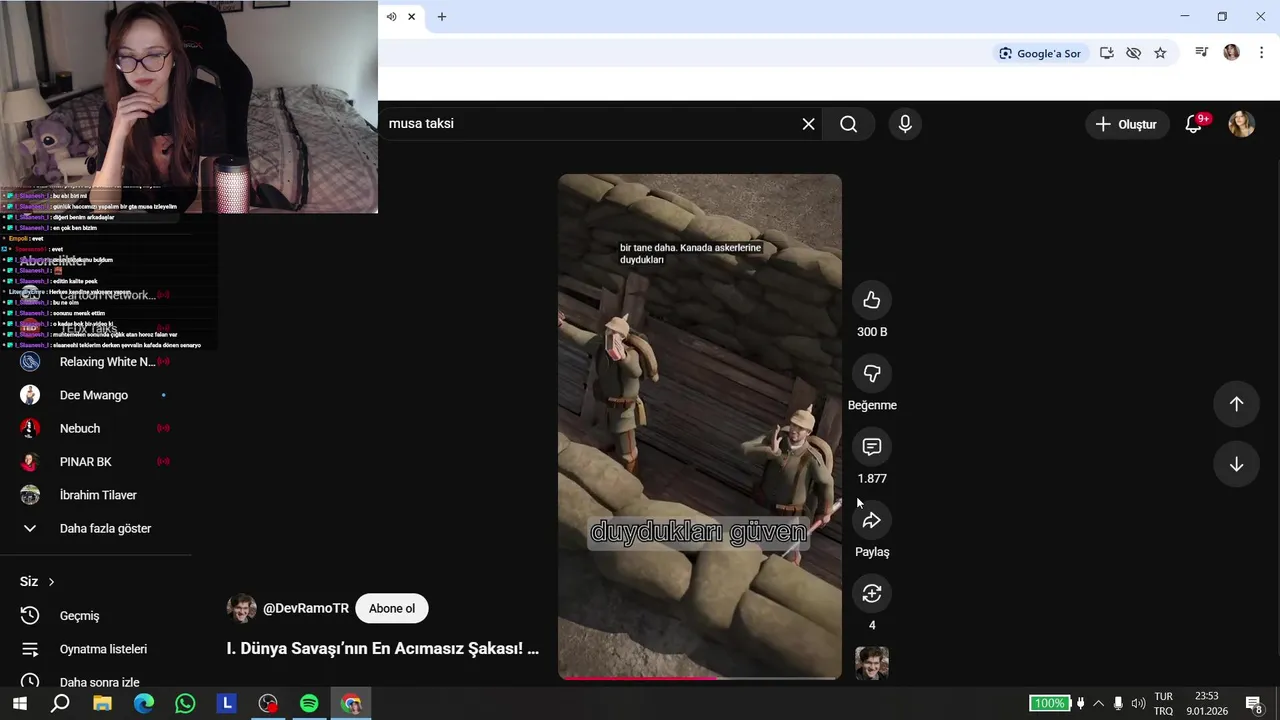Image resolution: width=1280 pixels, height=720 pixels.
Task: Subscribe with the Abone ol button
Action: point(392,608)
